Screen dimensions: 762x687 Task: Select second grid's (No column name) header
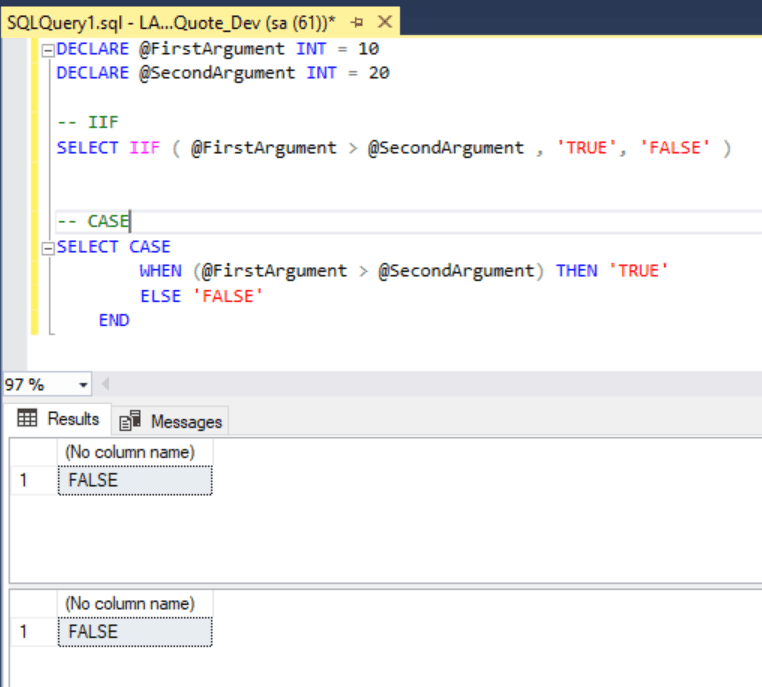(135, 604)
